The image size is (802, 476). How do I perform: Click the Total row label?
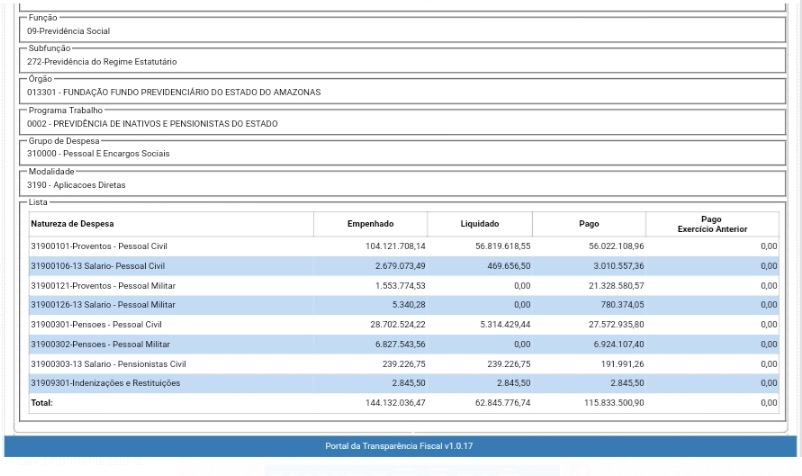44,402
